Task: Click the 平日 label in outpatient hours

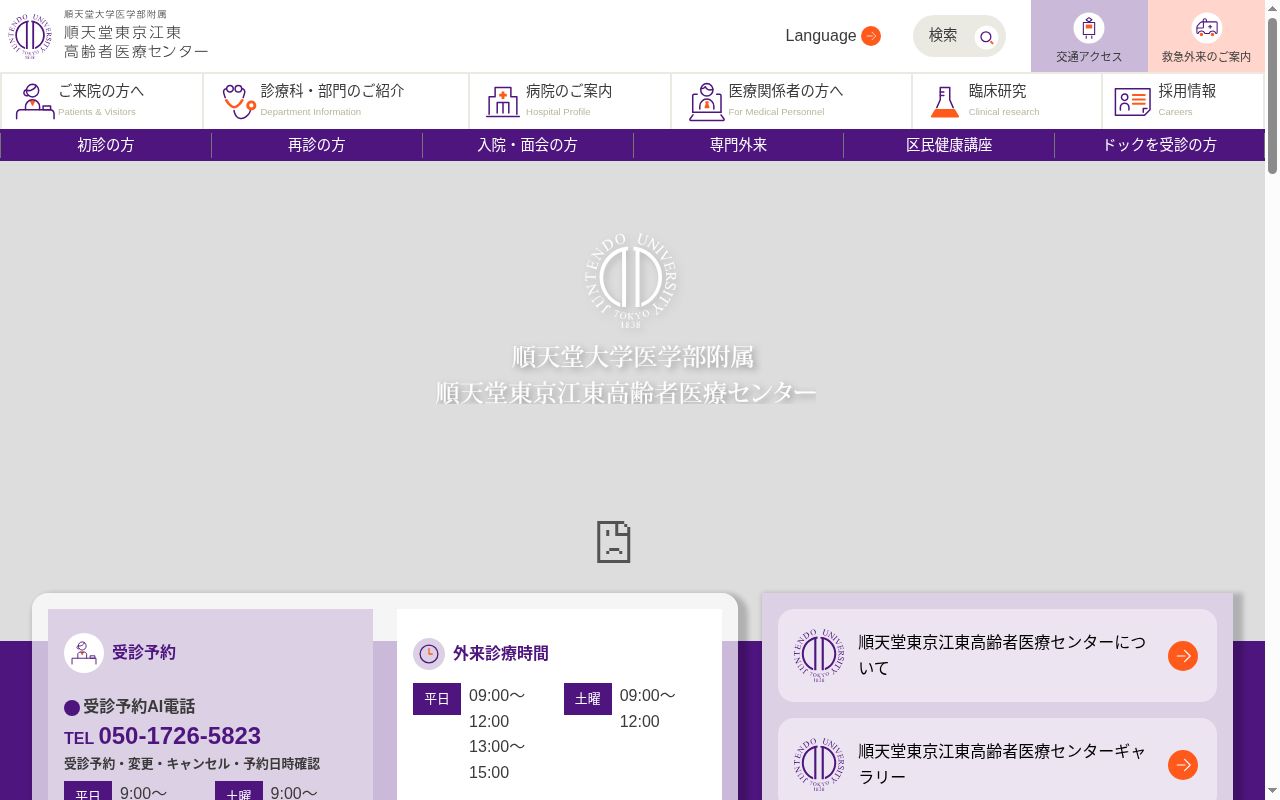Action: pyautogui.click(x=437, y=699)
